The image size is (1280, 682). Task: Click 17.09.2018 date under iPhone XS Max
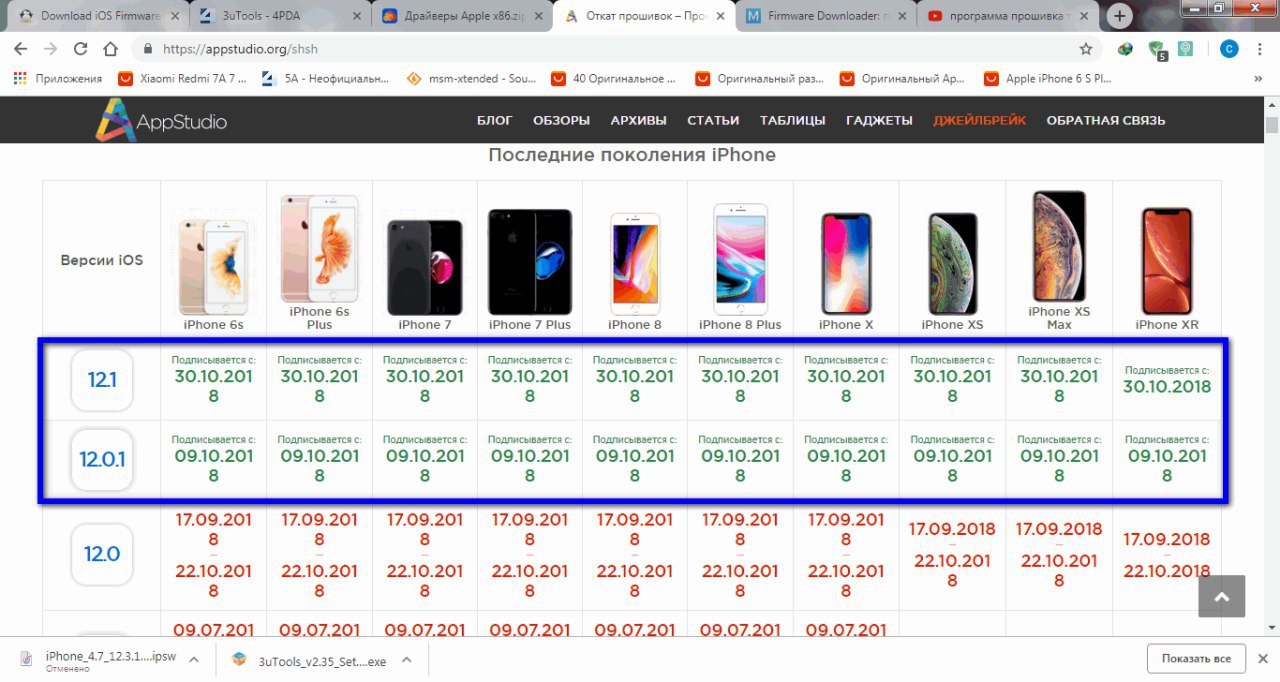click(1059, 529)
